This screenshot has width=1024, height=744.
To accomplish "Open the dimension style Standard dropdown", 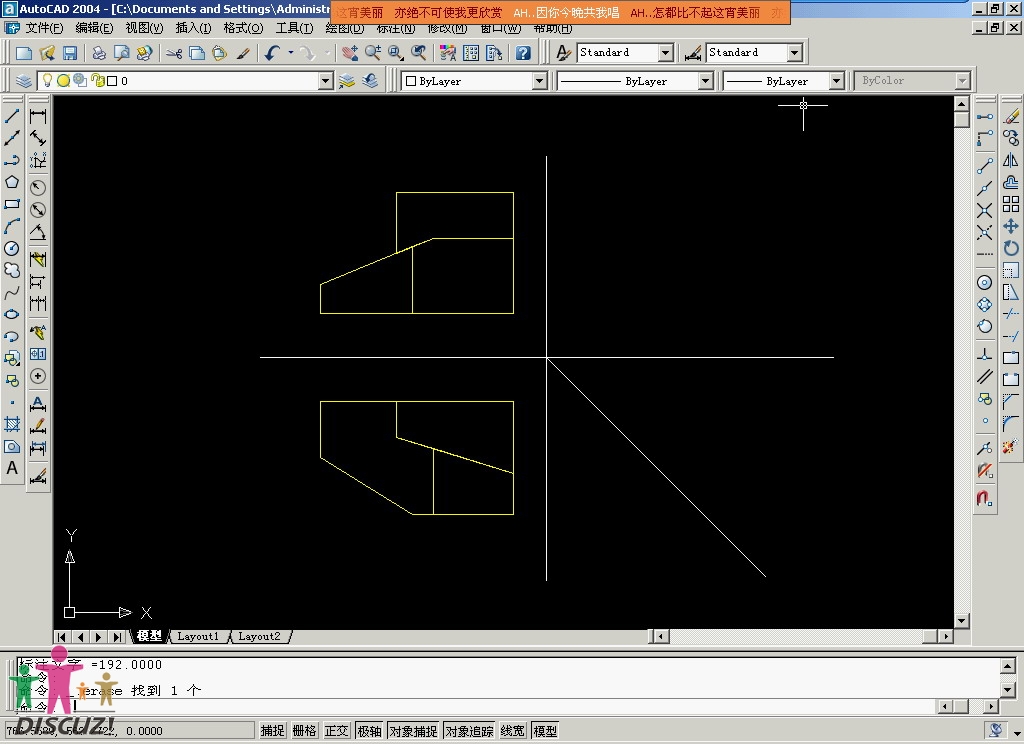I will [795, 52].
